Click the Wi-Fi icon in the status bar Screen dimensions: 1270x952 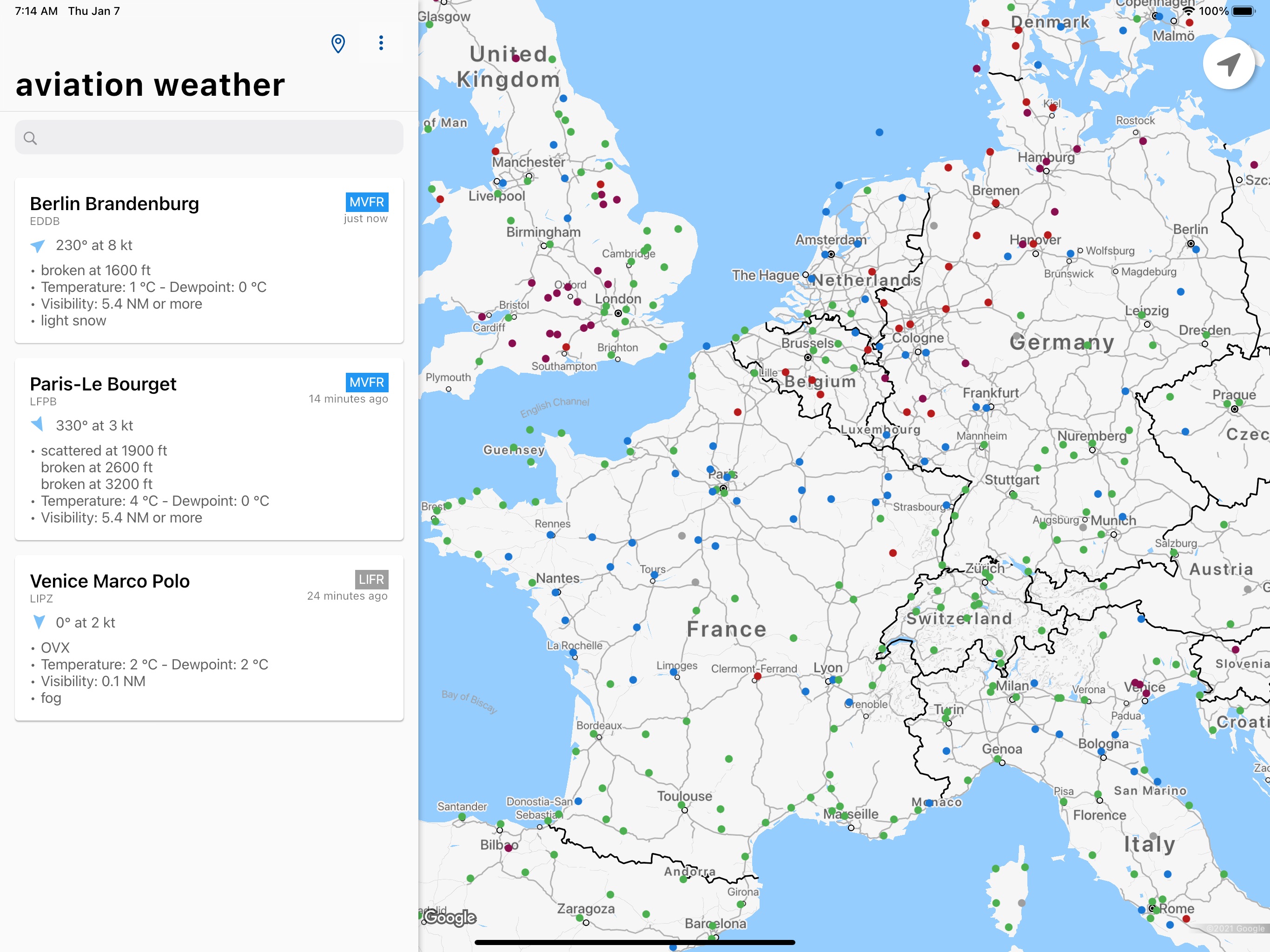click(x=1189, y=11)
